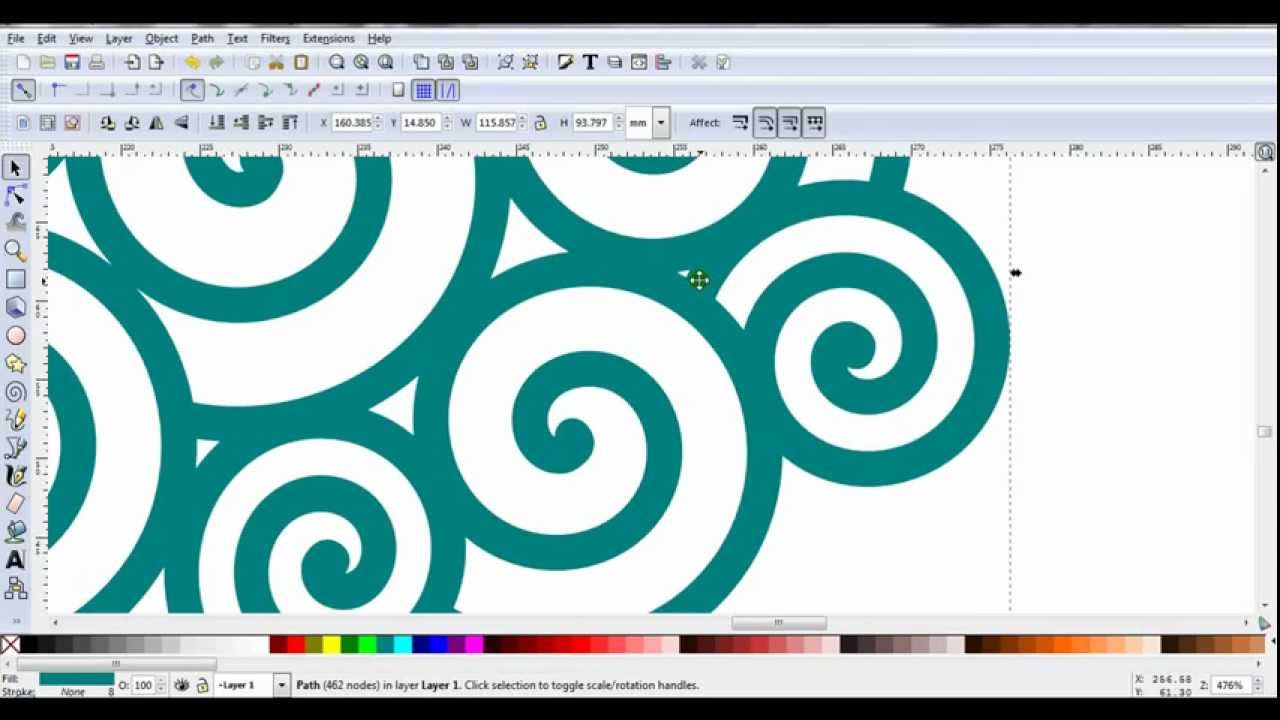Select the Paint Bucket fill tool
Screen dimensions: 1280x720
15,532
